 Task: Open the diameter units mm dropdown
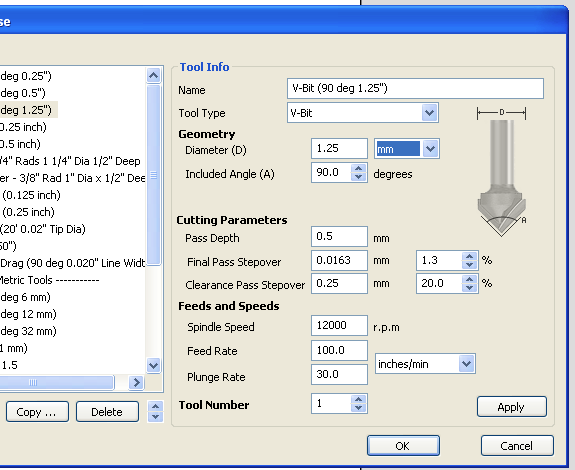(431, 149)
